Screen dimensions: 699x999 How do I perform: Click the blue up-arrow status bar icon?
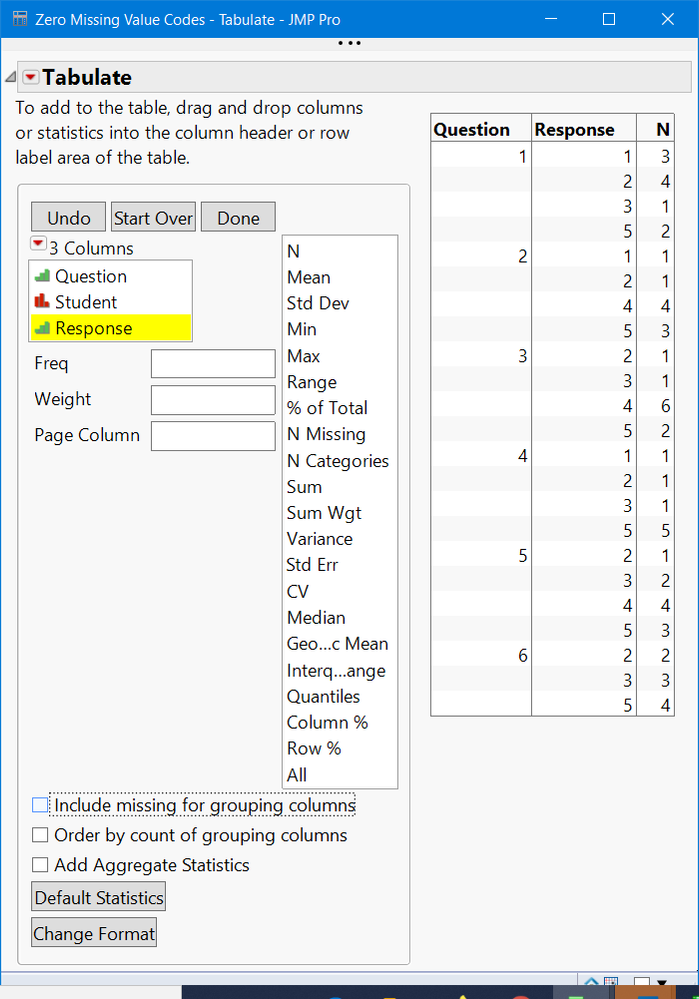(x=592, y=984)
